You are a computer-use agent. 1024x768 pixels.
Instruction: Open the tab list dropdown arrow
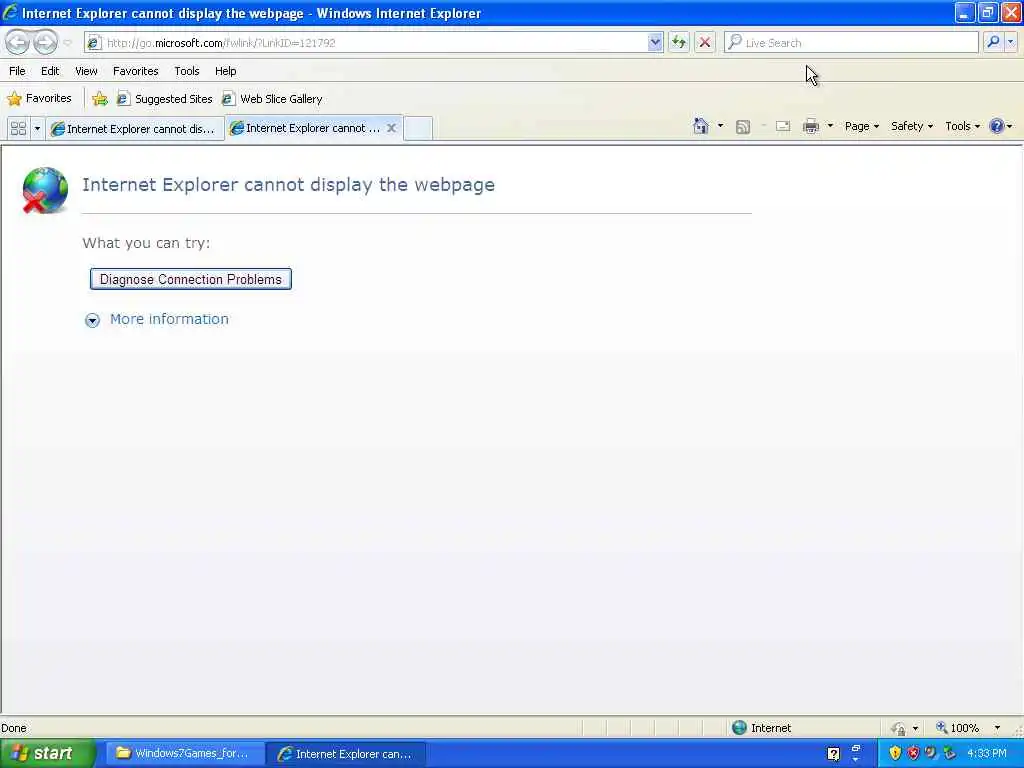tap(37, 128)
